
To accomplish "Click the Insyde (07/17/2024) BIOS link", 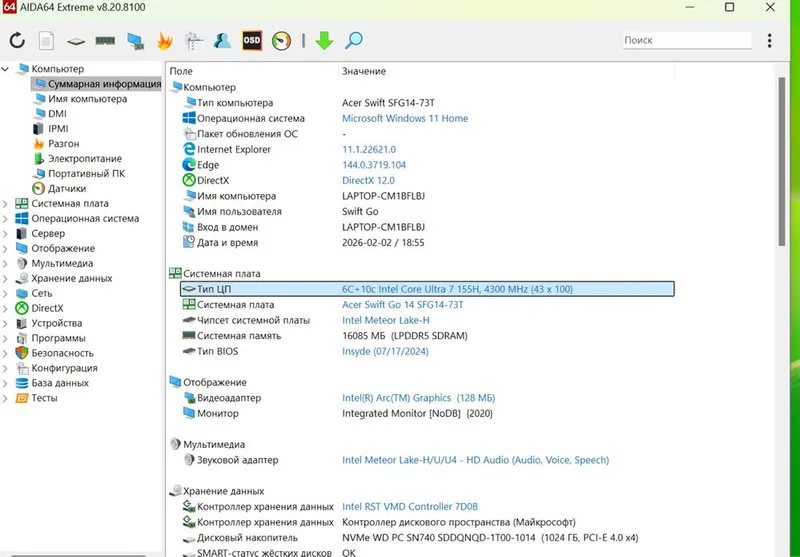I will point(385,351).
